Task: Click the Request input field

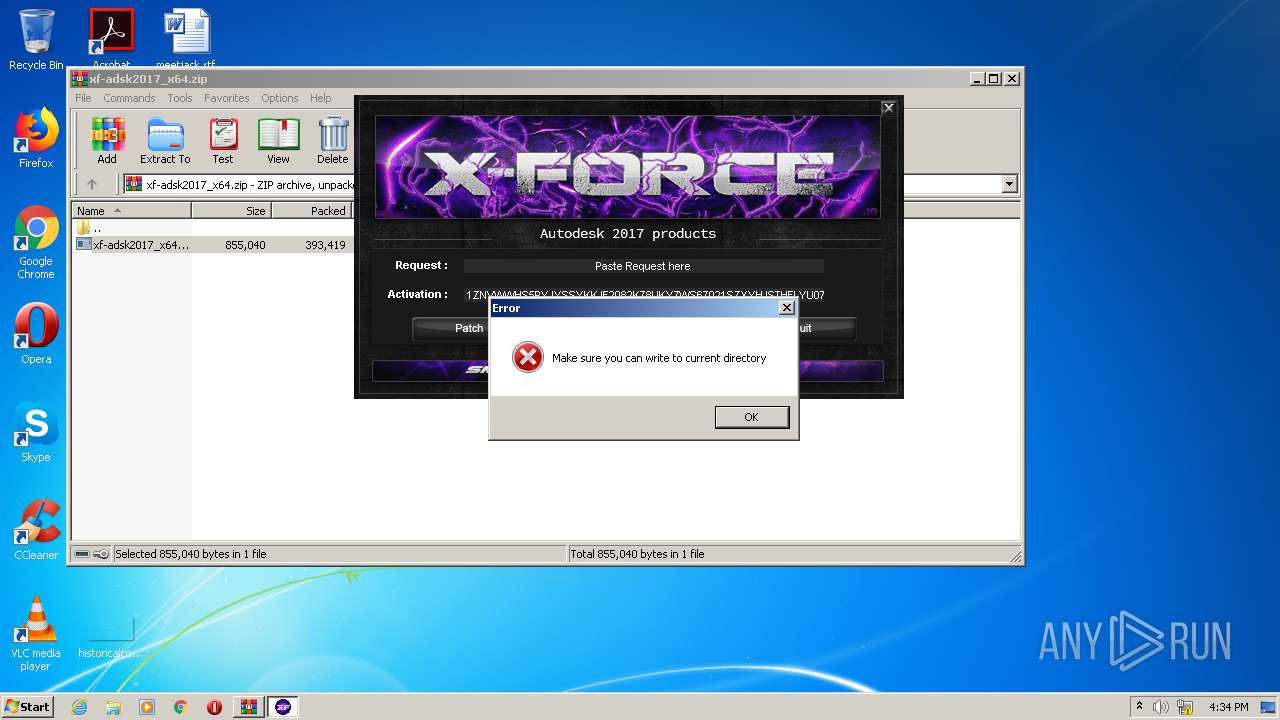Action: point(643,266)
